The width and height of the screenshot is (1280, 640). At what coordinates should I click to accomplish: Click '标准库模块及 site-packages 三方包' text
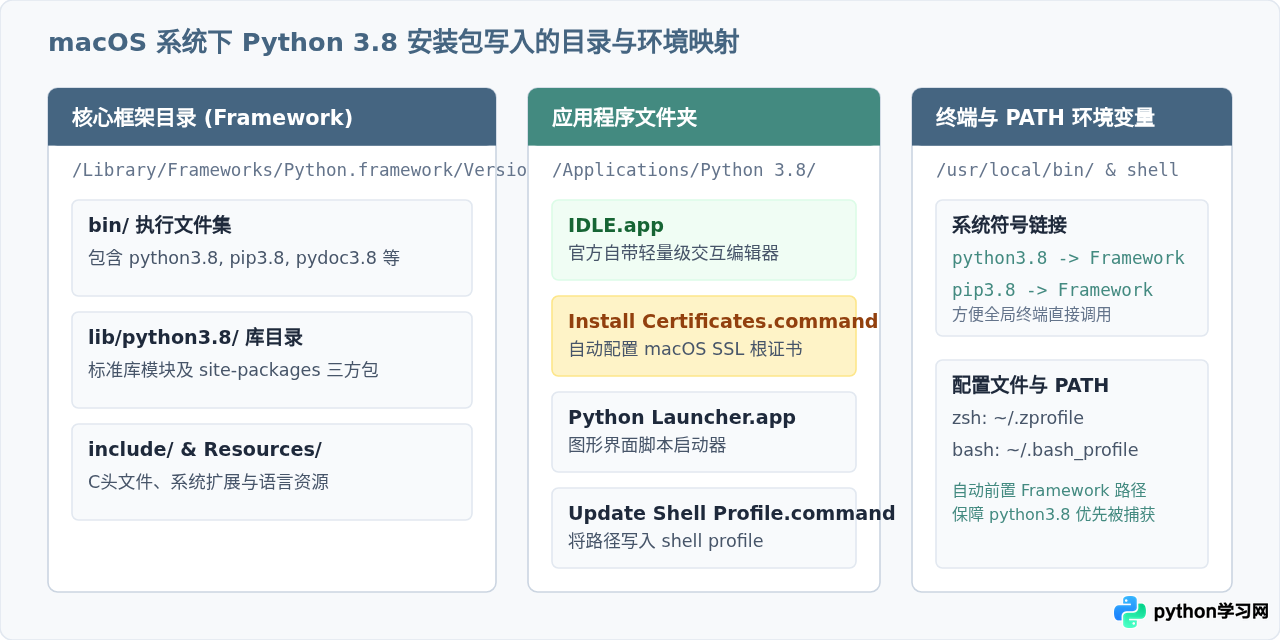[x=233, y=370]
